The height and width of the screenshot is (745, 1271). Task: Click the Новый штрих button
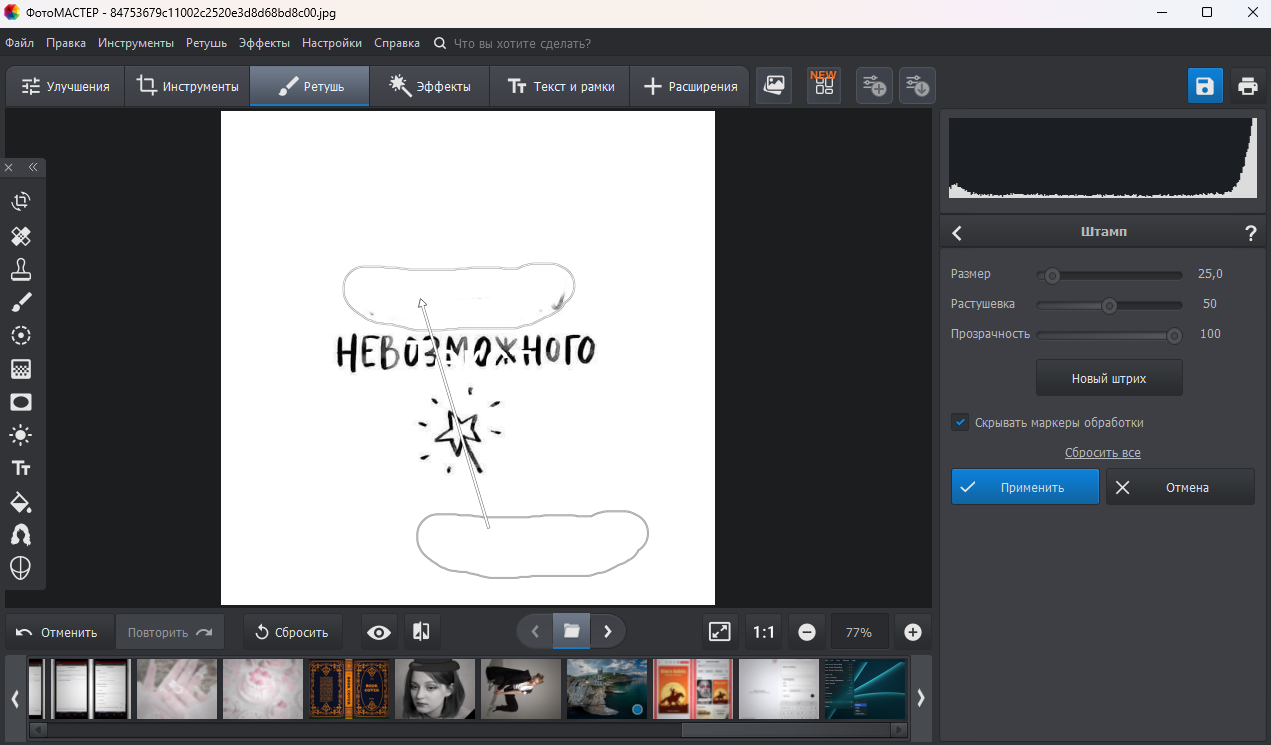coord(1109,379)
